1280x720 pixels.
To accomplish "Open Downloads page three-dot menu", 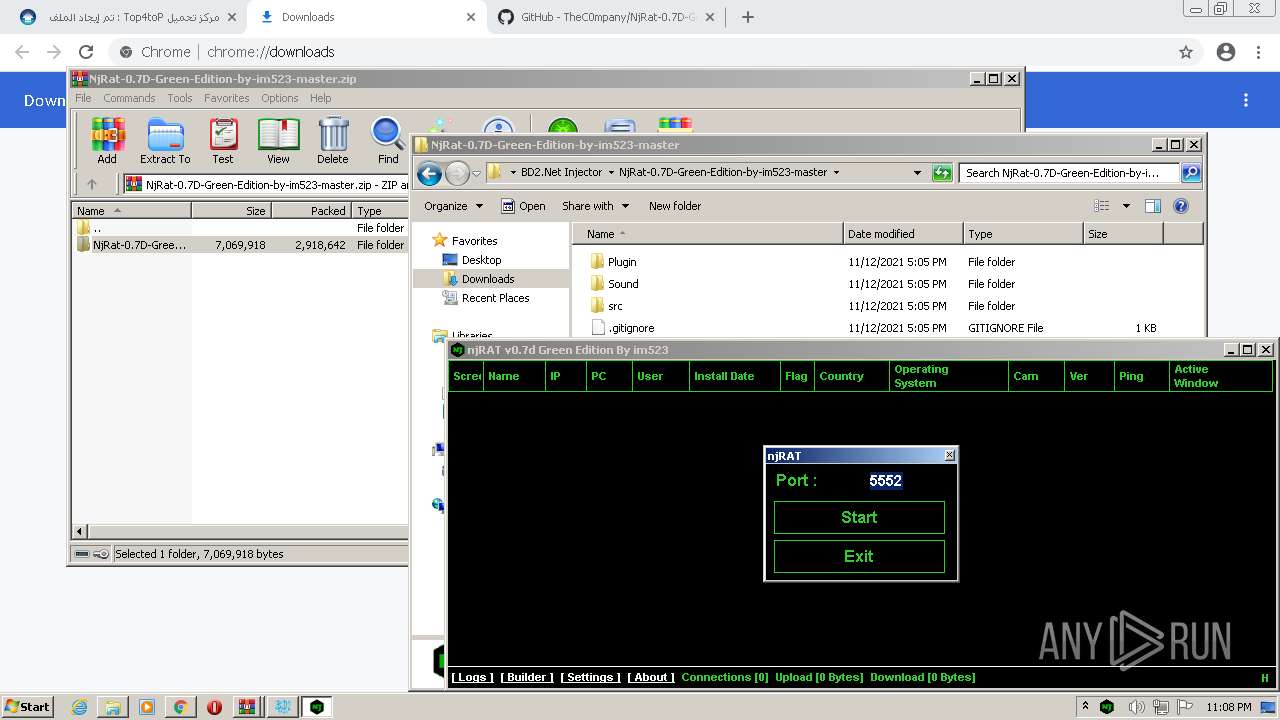I will pyautogui.click(x=1246, y=100).
